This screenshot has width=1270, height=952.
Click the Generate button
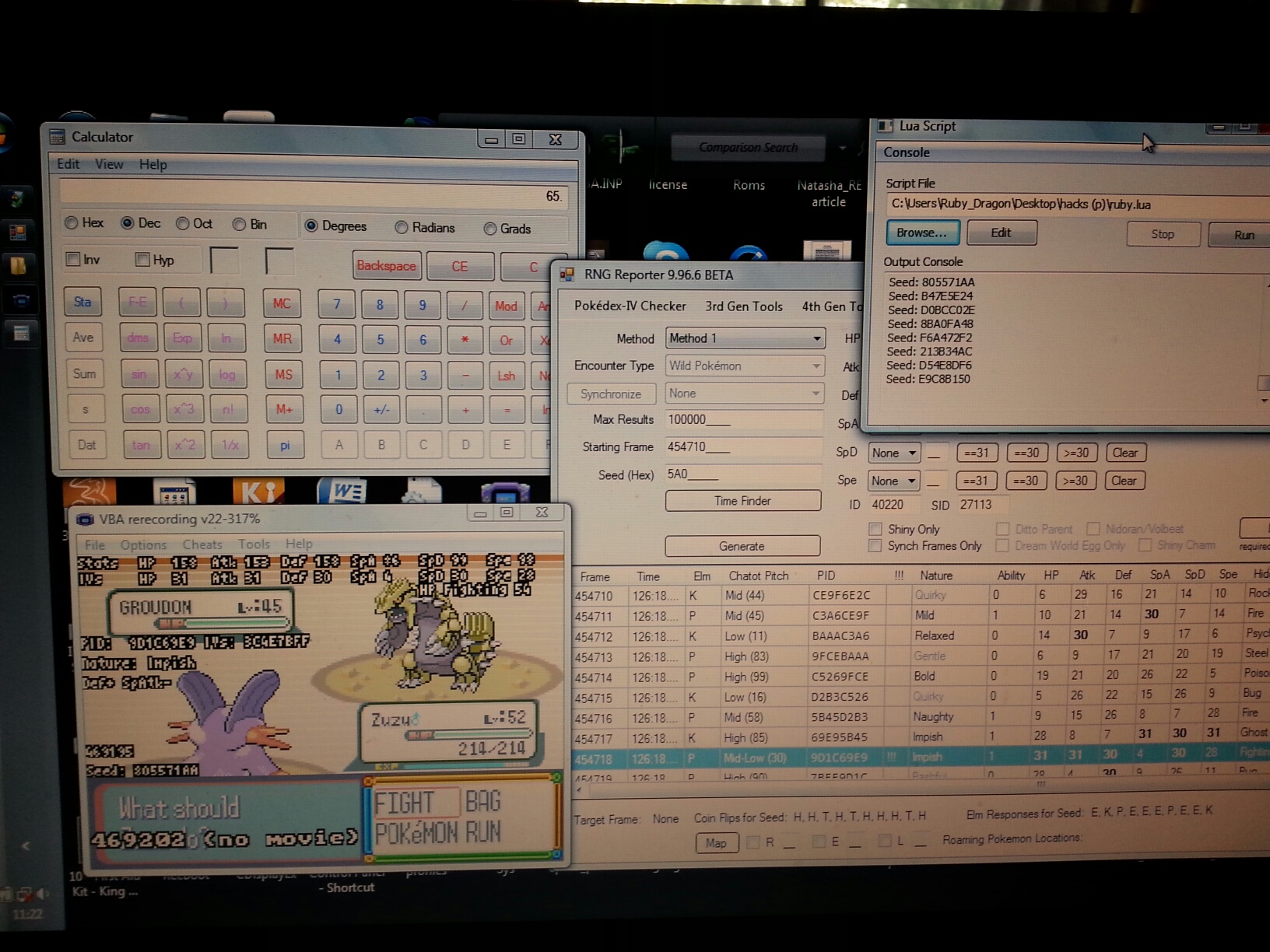742,546
